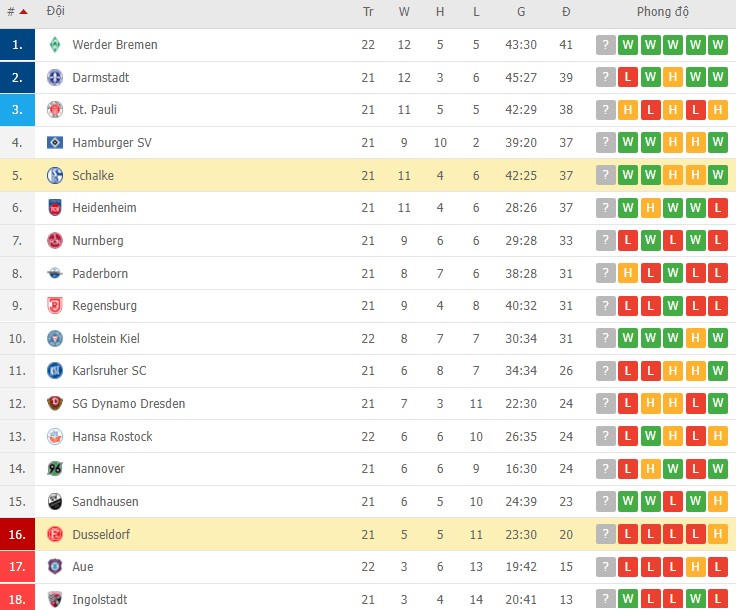Click the Hannover 96 crest
Image resolution: width=736 pixels, height=610 pixels.
coord(55,469)
